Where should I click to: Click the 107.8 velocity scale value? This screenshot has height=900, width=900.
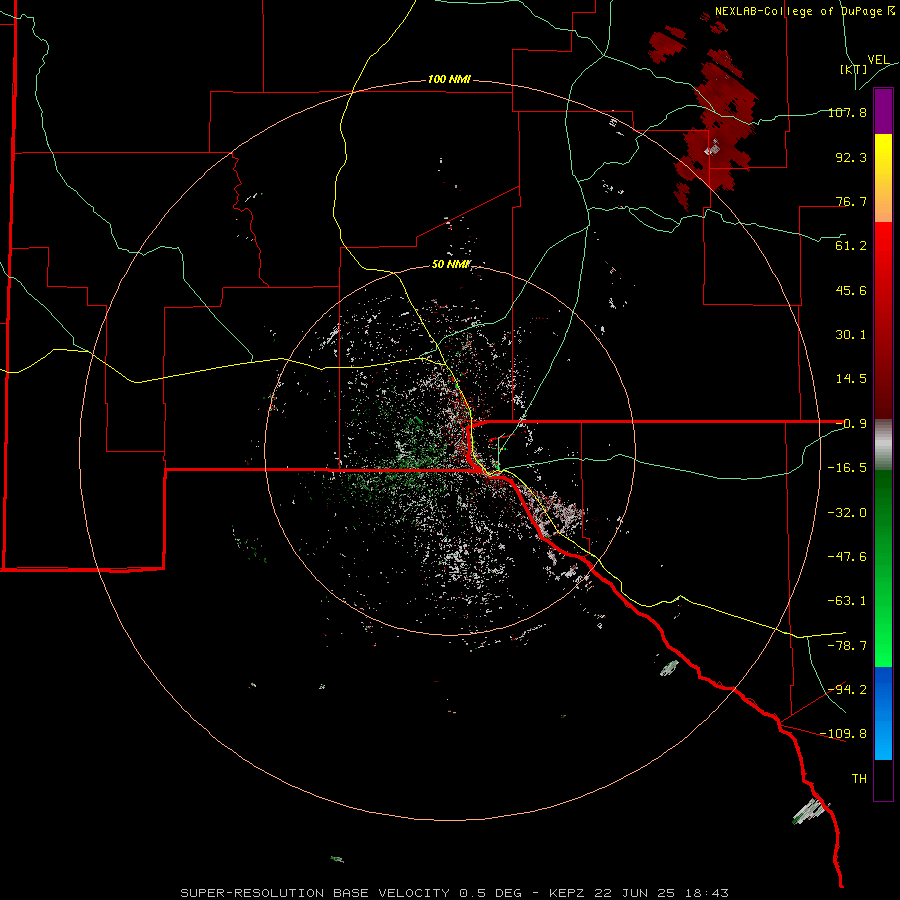848,112
